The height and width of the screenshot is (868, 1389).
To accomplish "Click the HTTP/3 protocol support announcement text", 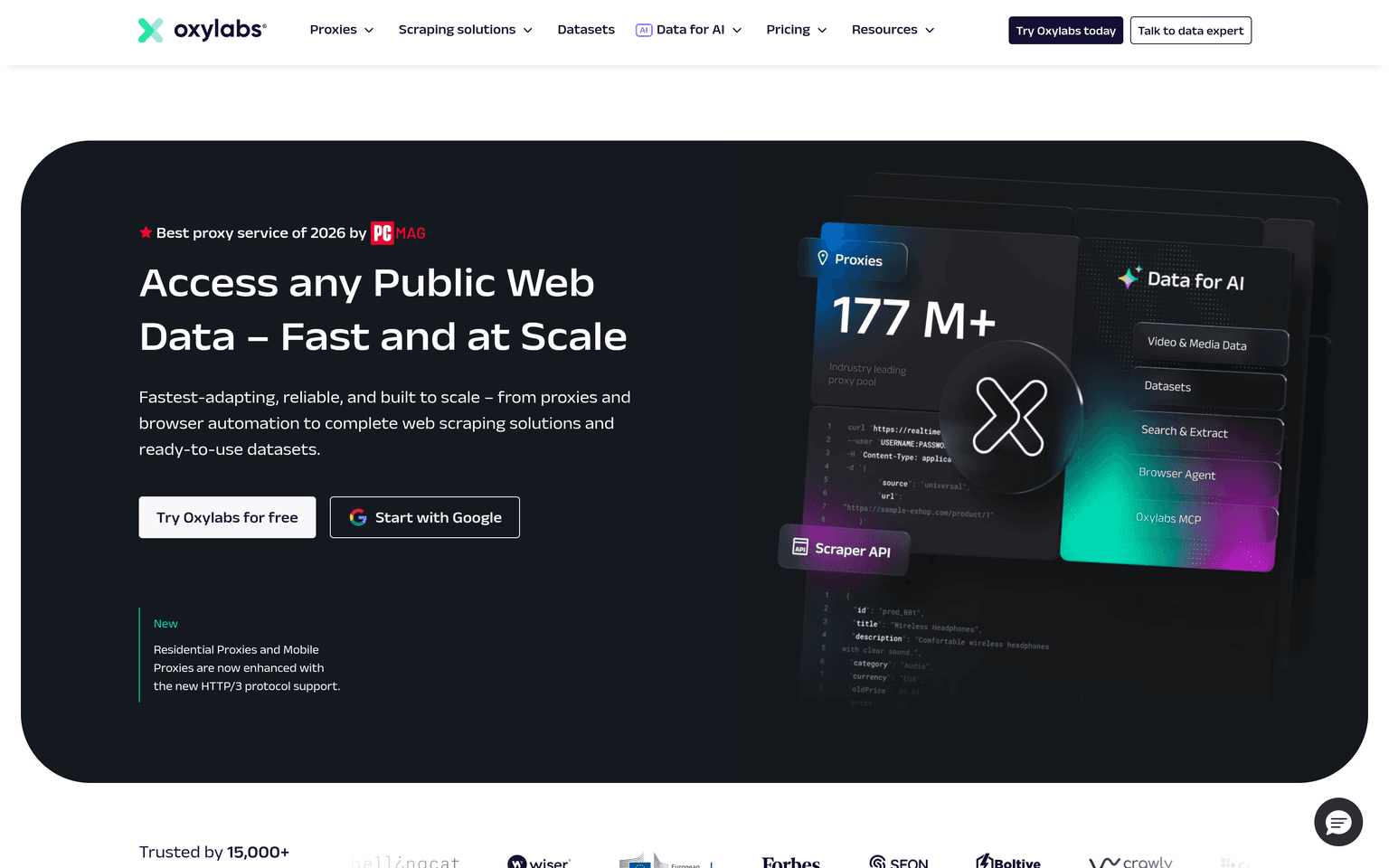I will [247, 668].
